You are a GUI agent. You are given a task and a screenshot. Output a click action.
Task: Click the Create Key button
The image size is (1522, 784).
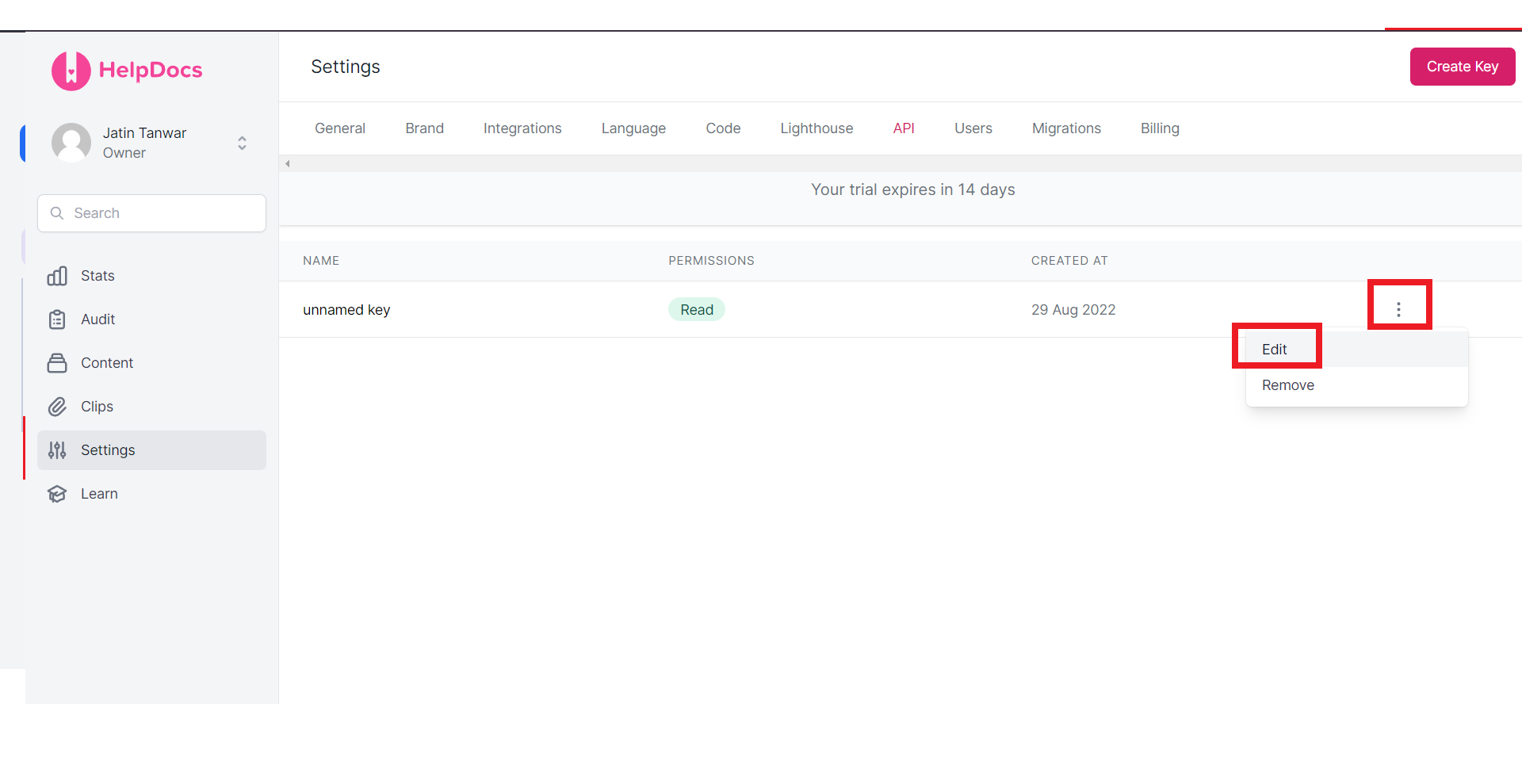1463,67
